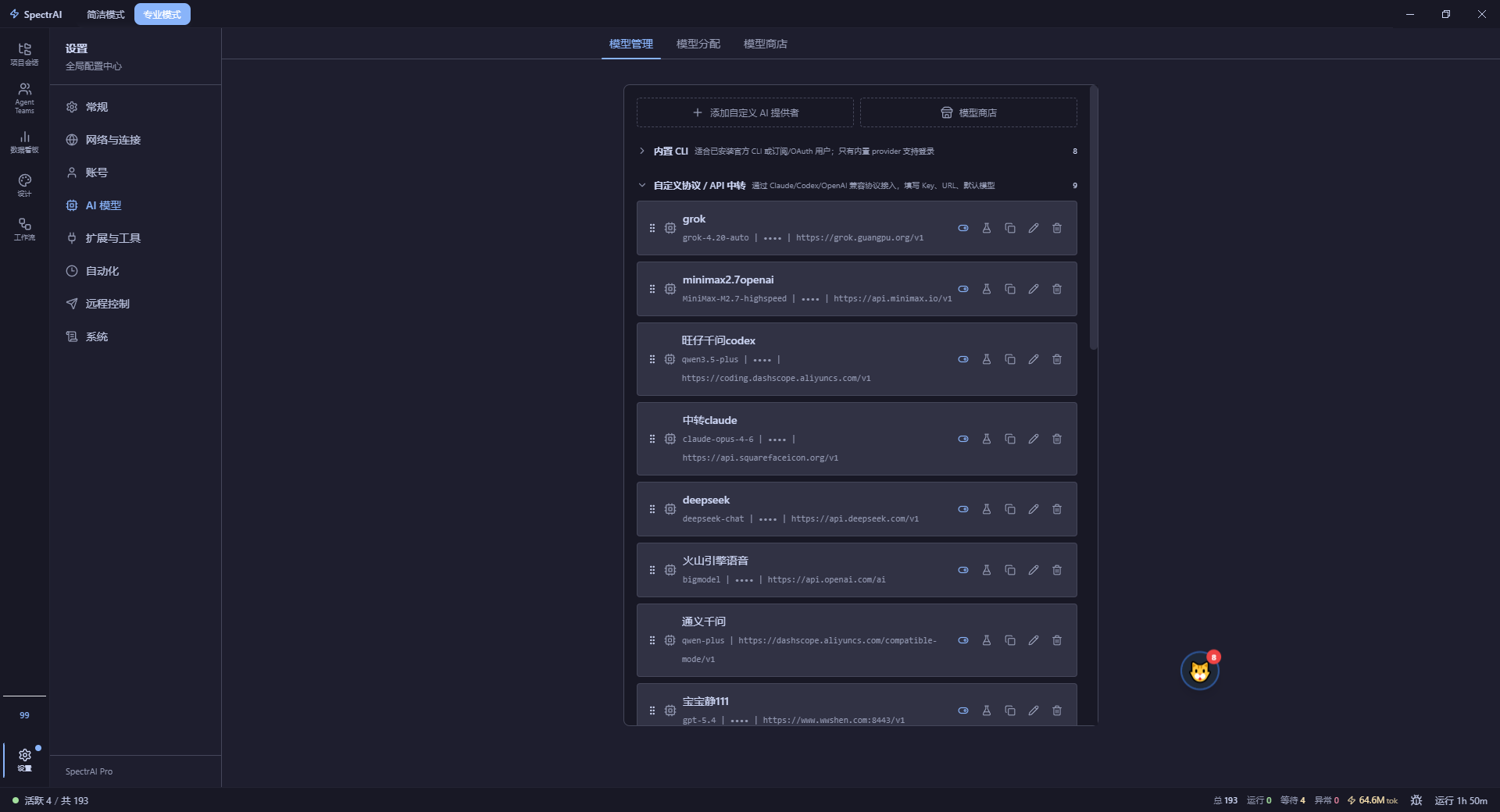
Task: Delete the minimax2.7openai provider
Action: (1057, 289)
